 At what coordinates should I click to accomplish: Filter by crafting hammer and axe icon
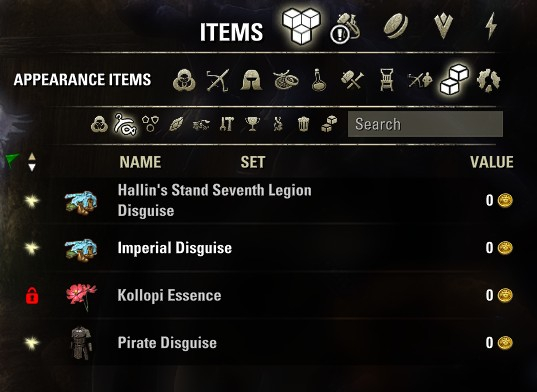click(x=352, y=79)
